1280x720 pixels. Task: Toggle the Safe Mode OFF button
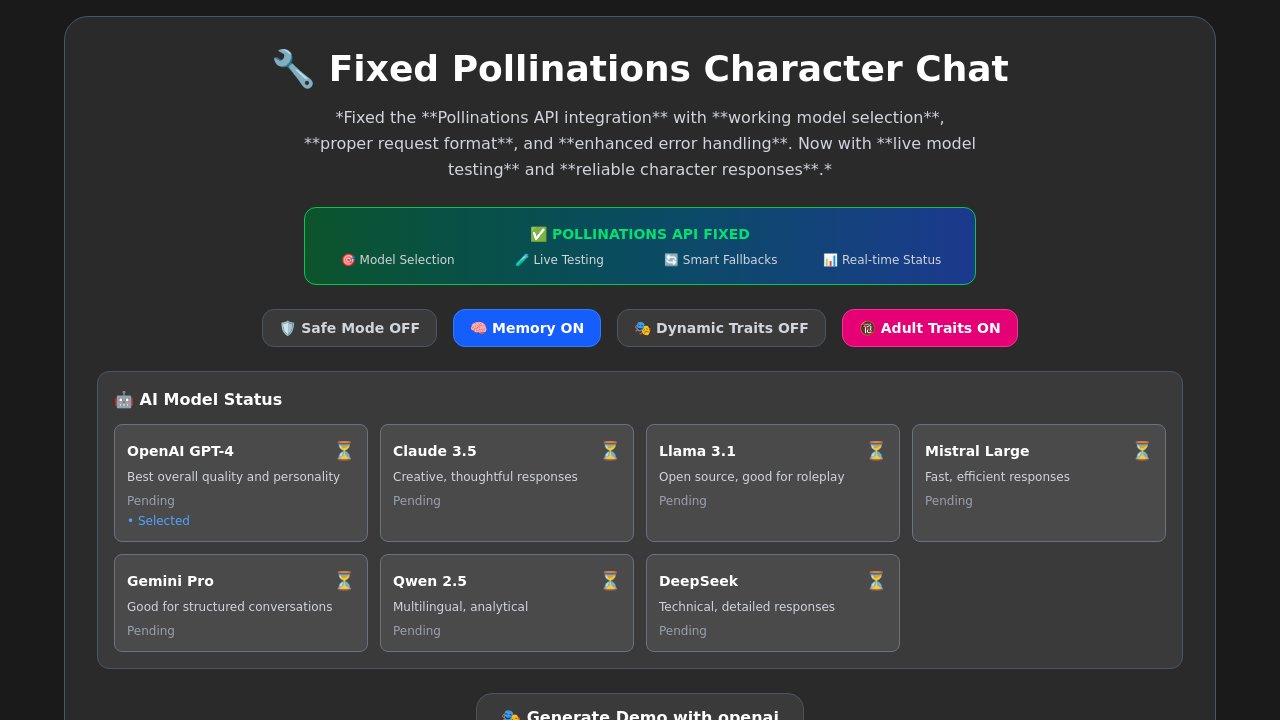click(349, 328)
